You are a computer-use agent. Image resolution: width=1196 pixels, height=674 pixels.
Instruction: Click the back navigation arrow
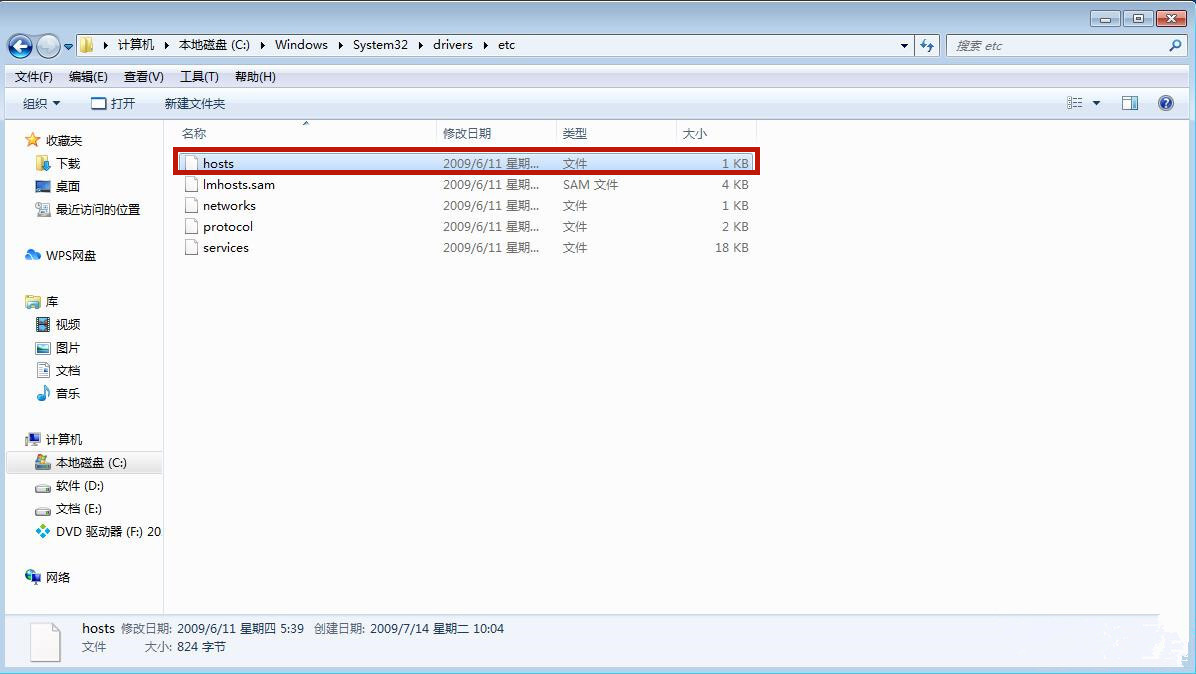(x=20, y=45)
